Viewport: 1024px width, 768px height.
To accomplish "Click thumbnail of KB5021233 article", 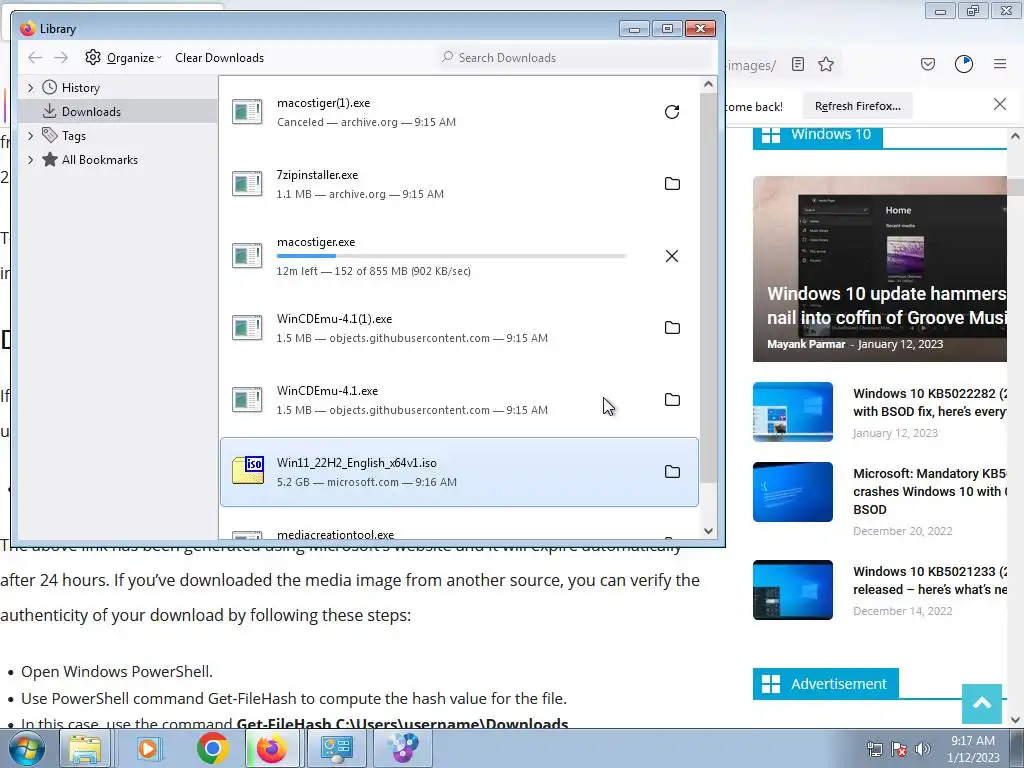I will coord(792,590).
